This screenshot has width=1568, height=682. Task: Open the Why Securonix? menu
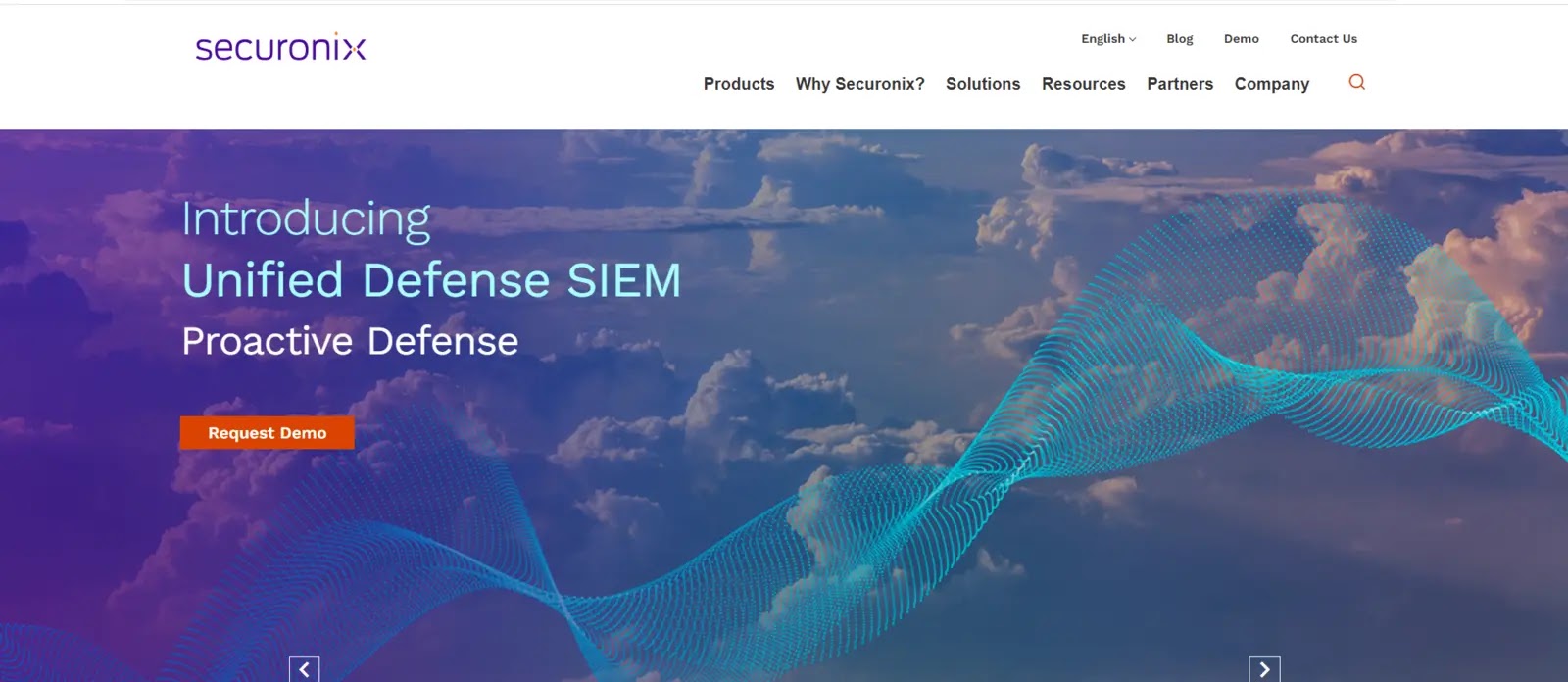click(859, 84)
